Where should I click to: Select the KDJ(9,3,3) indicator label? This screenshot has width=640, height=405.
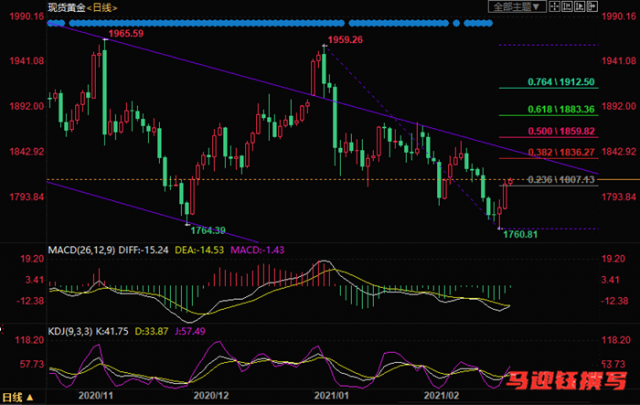71,331
